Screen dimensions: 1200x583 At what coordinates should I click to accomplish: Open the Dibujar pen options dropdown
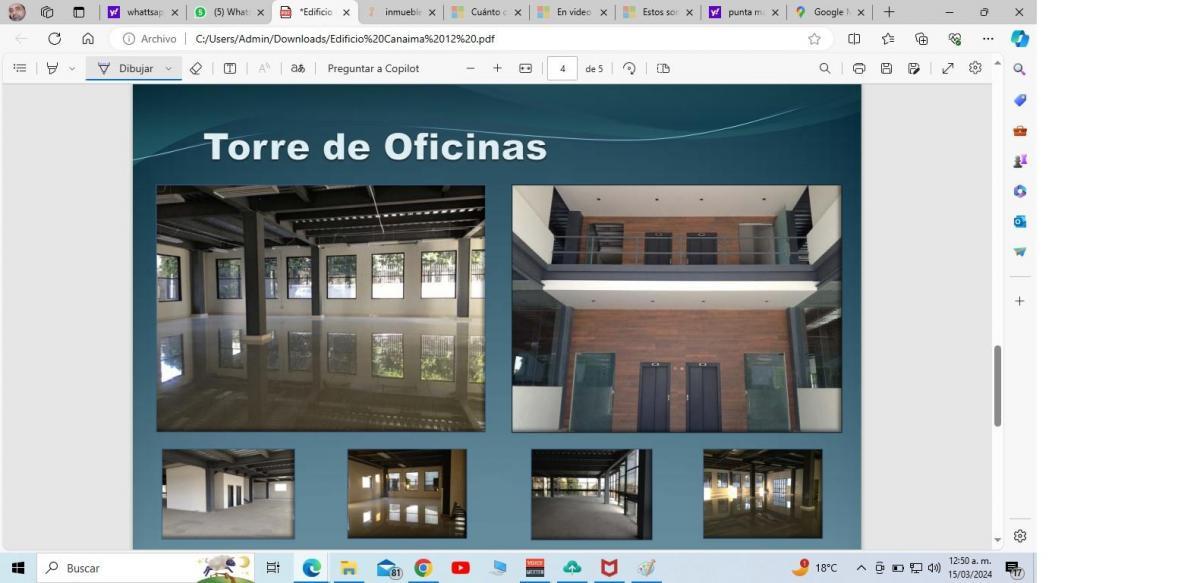(x=168, y=68)
